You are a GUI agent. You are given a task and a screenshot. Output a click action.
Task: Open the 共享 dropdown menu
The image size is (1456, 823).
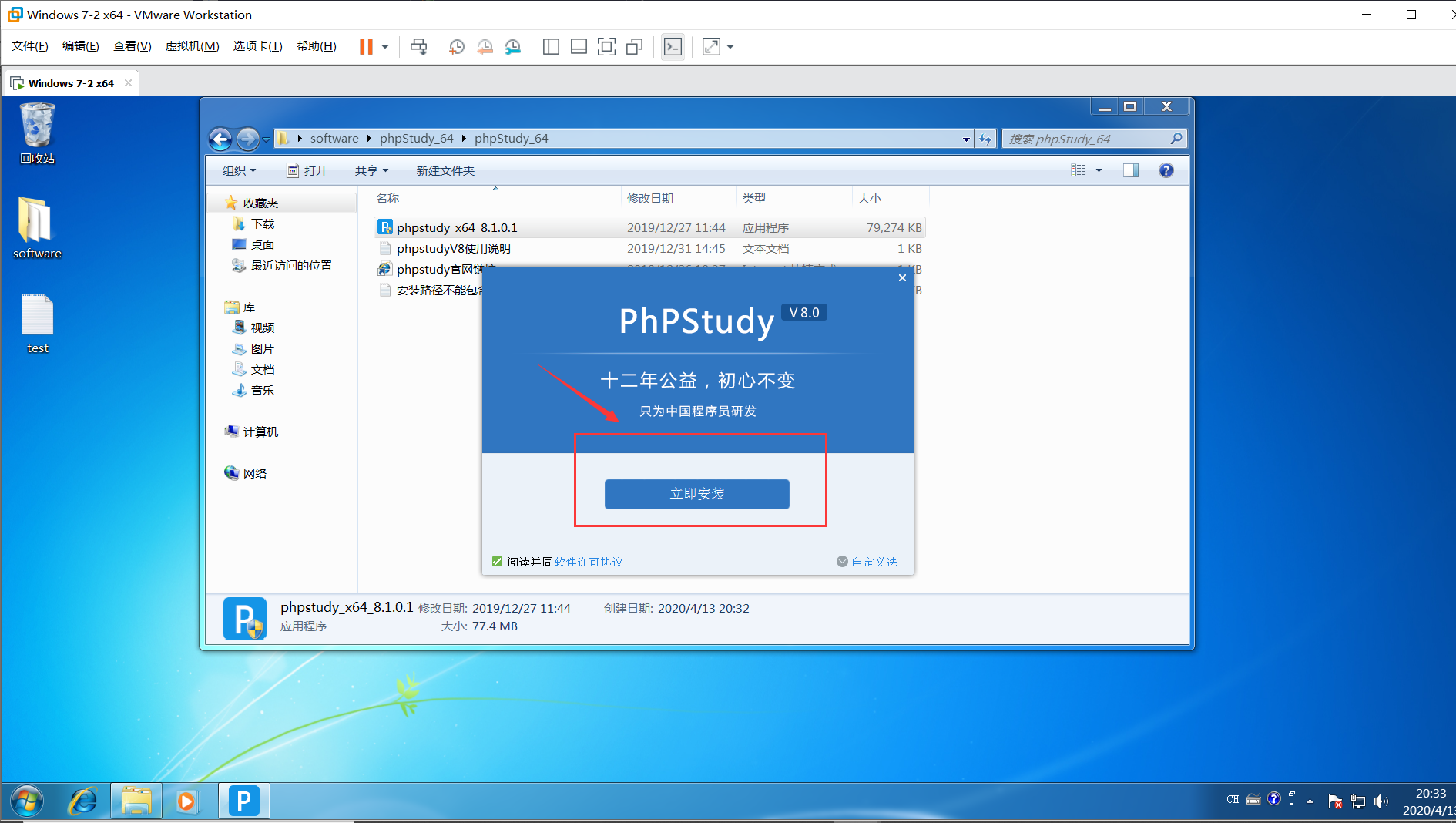[x=371, y=170]
